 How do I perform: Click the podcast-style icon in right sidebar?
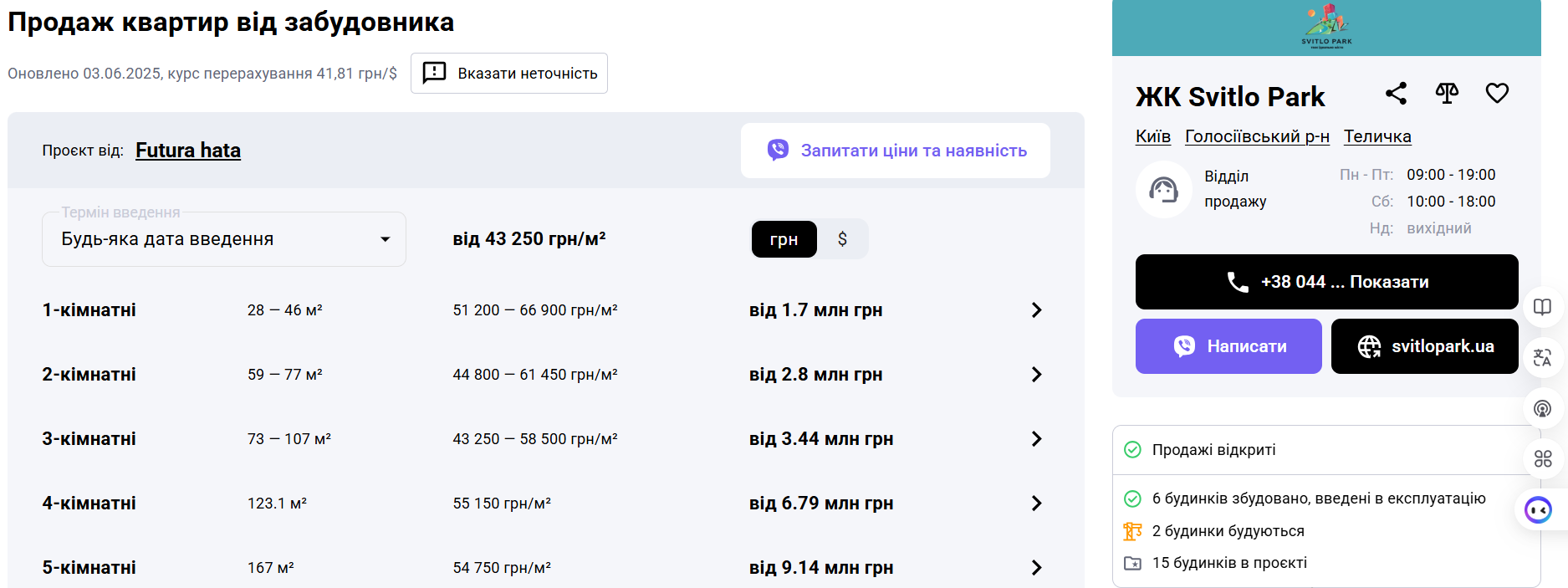1542,408
